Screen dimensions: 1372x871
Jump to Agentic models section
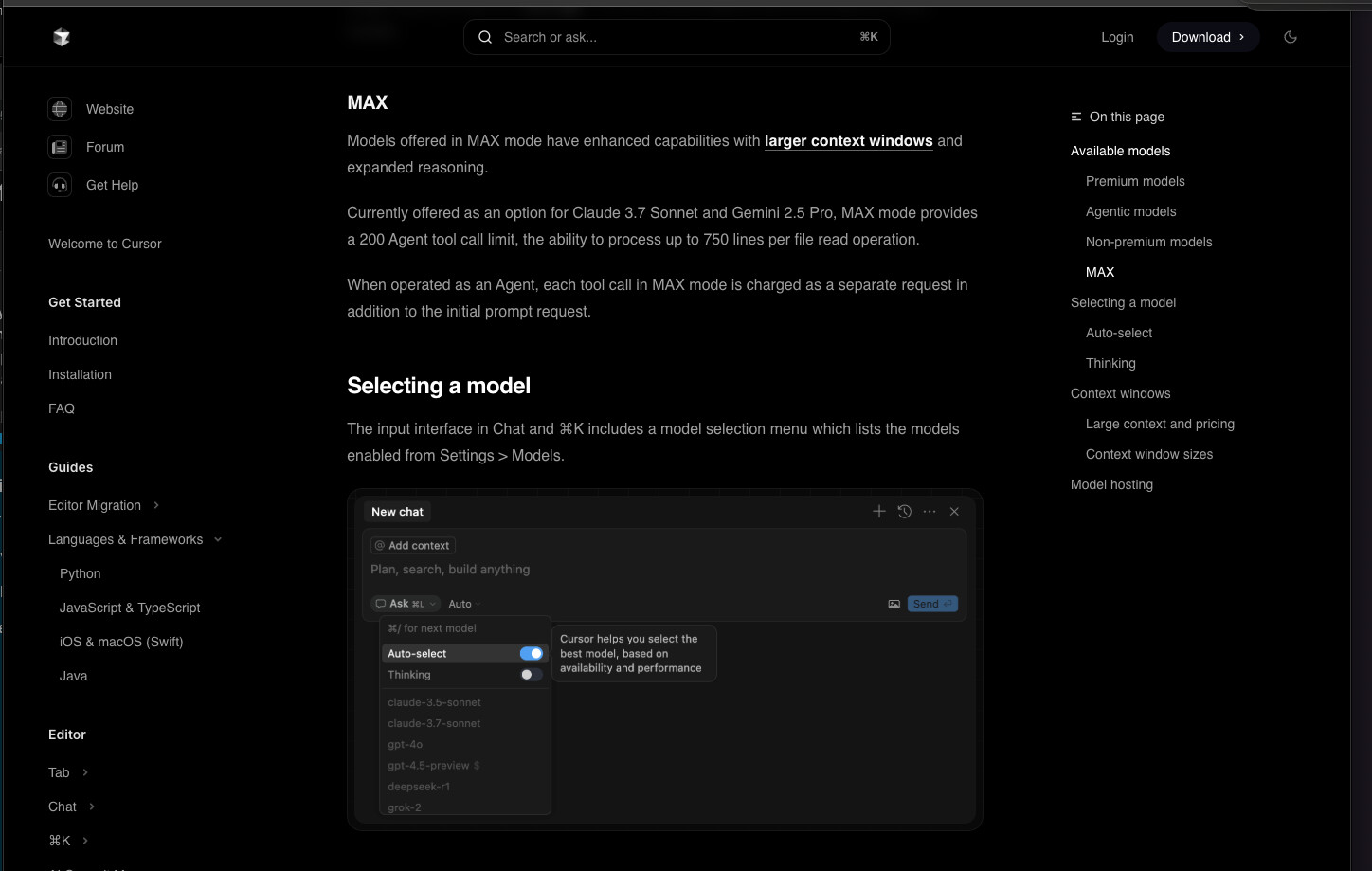[x=1130, y=211]
